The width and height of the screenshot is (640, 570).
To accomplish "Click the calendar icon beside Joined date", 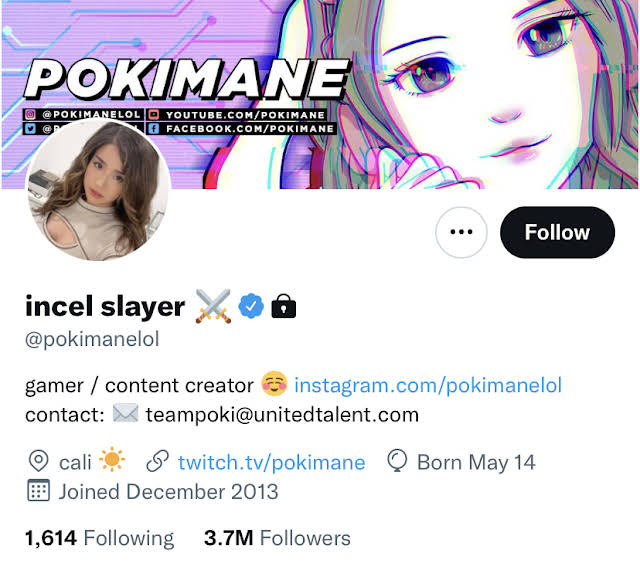I will coord(39,490).
